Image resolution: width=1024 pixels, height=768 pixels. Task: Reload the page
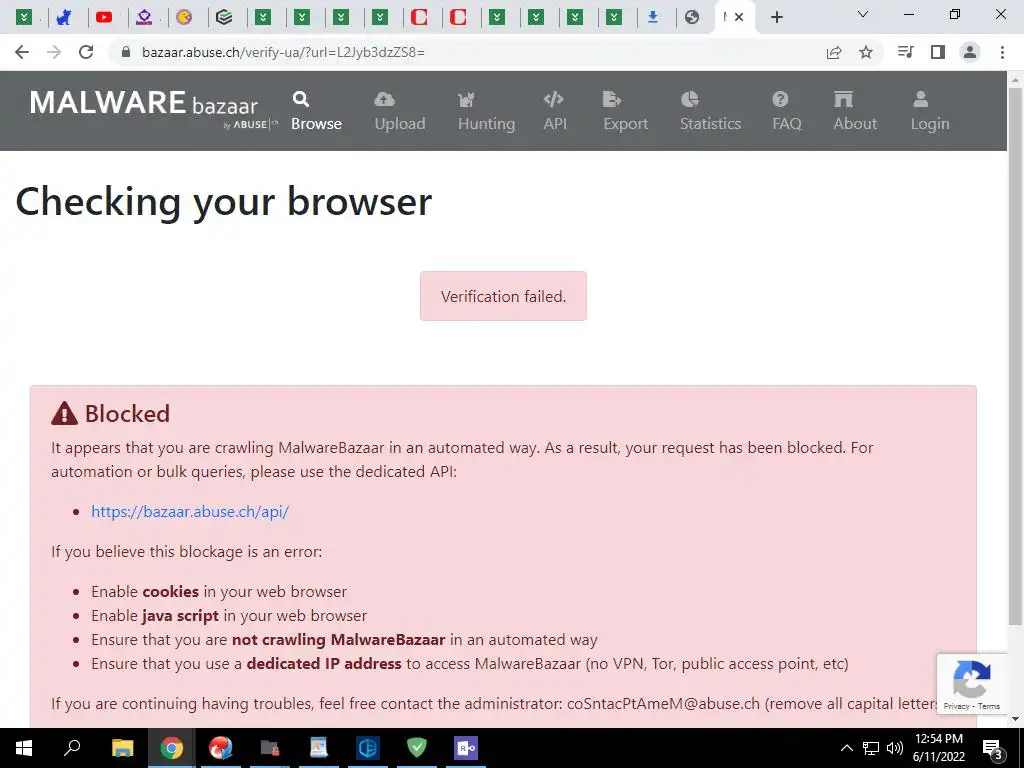(x=86, y=52)
